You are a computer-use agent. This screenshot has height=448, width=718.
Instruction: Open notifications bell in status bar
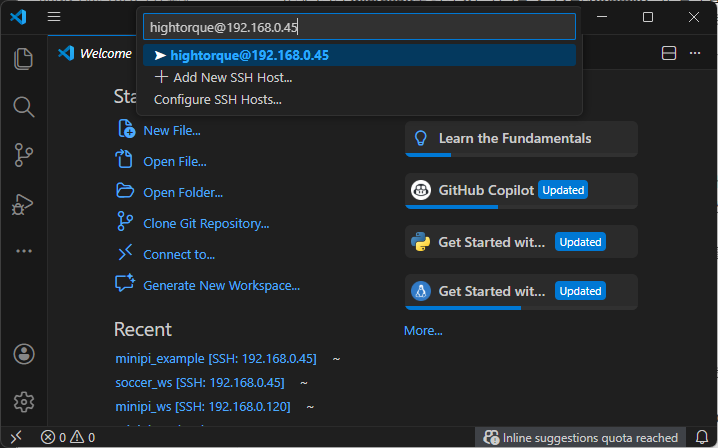(702, 437)
